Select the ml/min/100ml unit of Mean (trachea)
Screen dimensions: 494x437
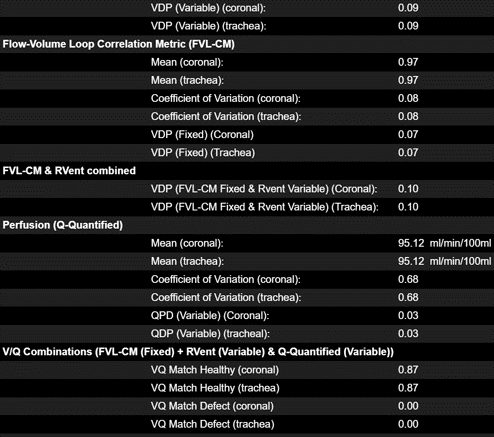(x=460, y=261)
